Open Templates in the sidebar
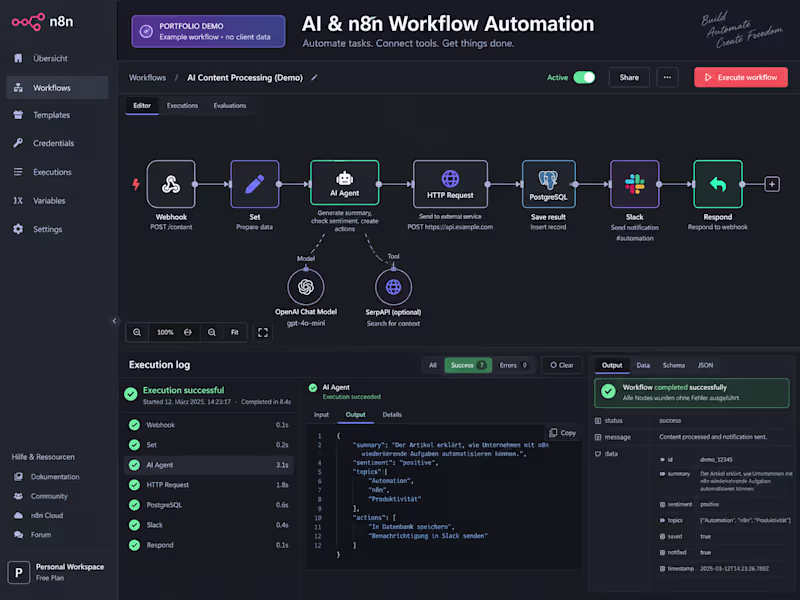Viewport: 800px width, 600px height. pos(57,115)
